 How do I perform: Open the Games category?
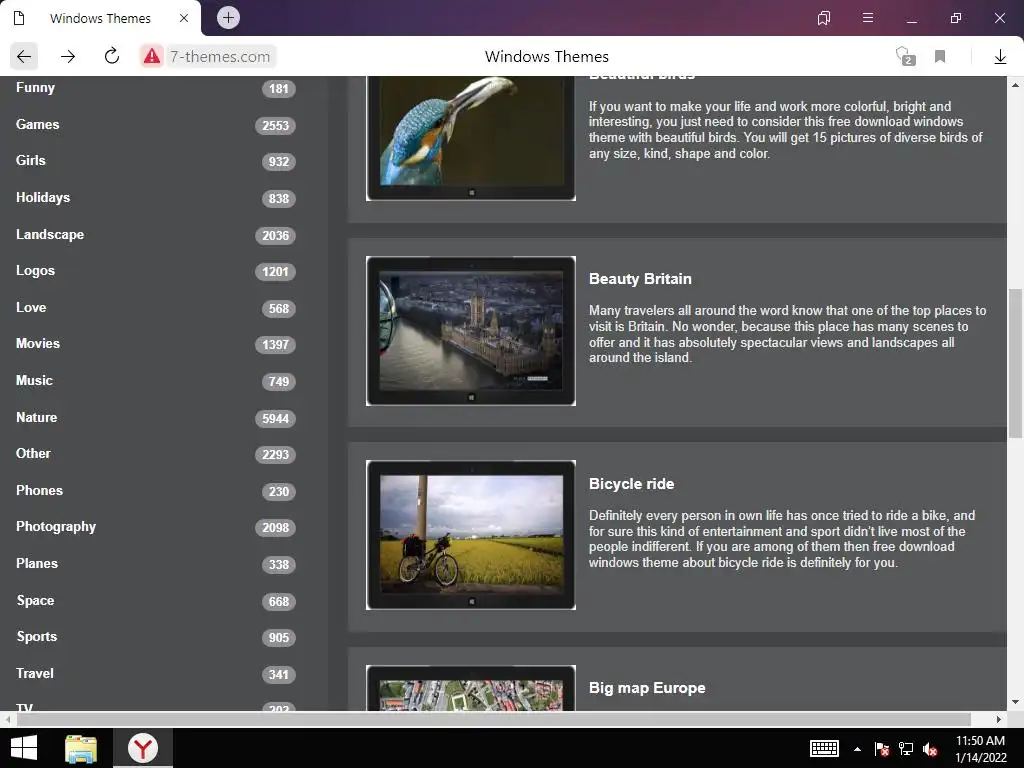[x=37, y=124]
